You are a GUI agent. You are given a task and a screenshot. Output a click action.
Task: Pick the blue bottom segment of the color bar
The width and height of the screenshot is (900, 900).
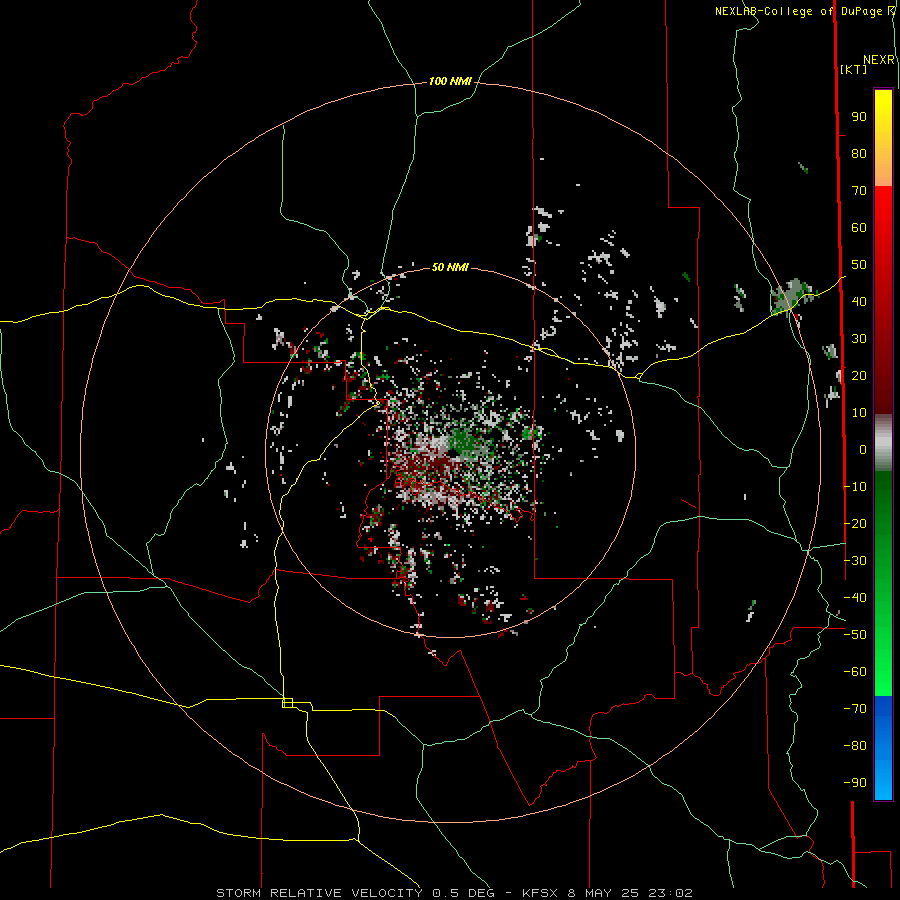click(x=883, y=748)
